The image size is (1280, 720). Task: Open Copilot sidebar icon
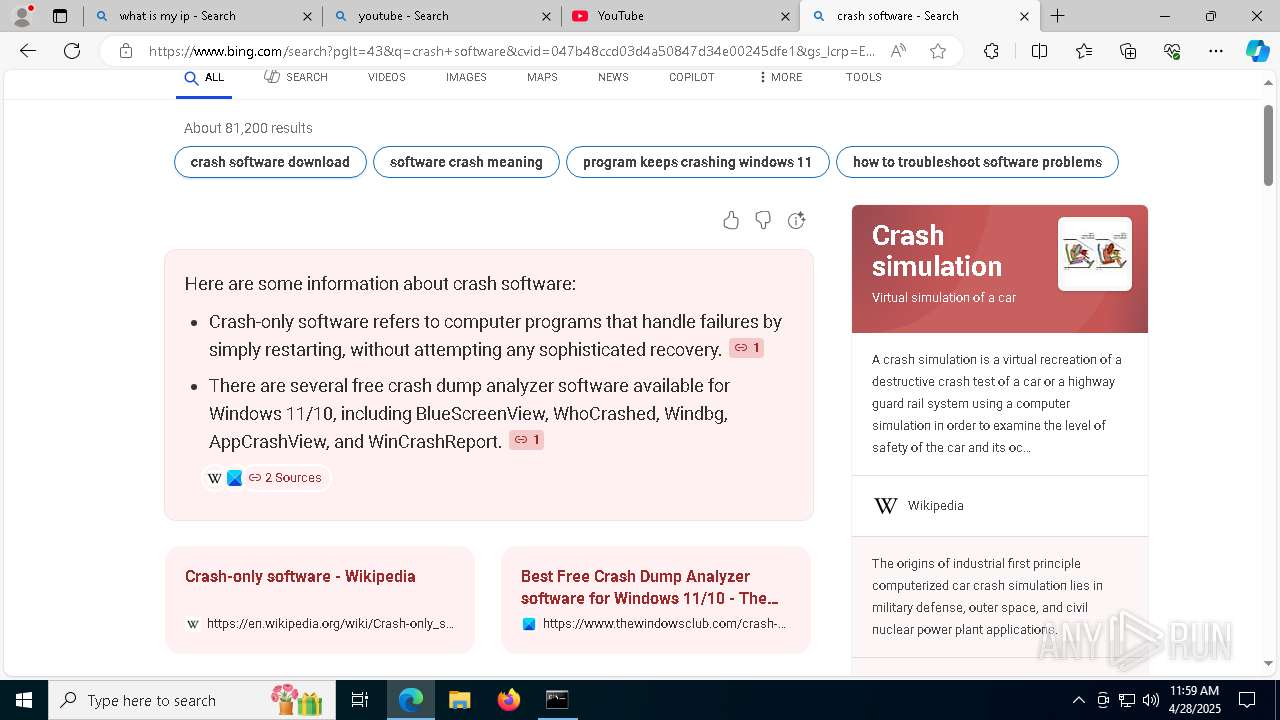[1257, 51]
